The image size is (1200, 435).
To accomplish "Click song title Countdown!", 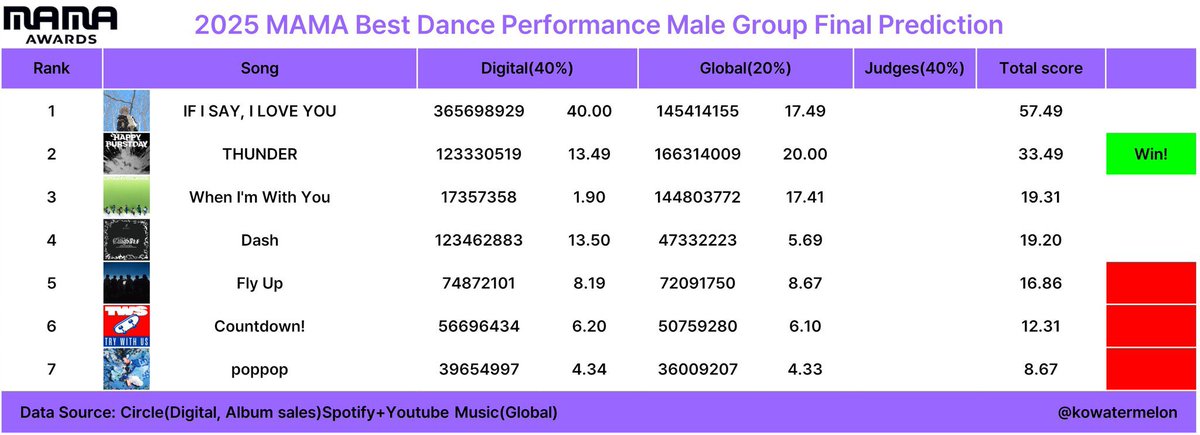I will point(260,326).
